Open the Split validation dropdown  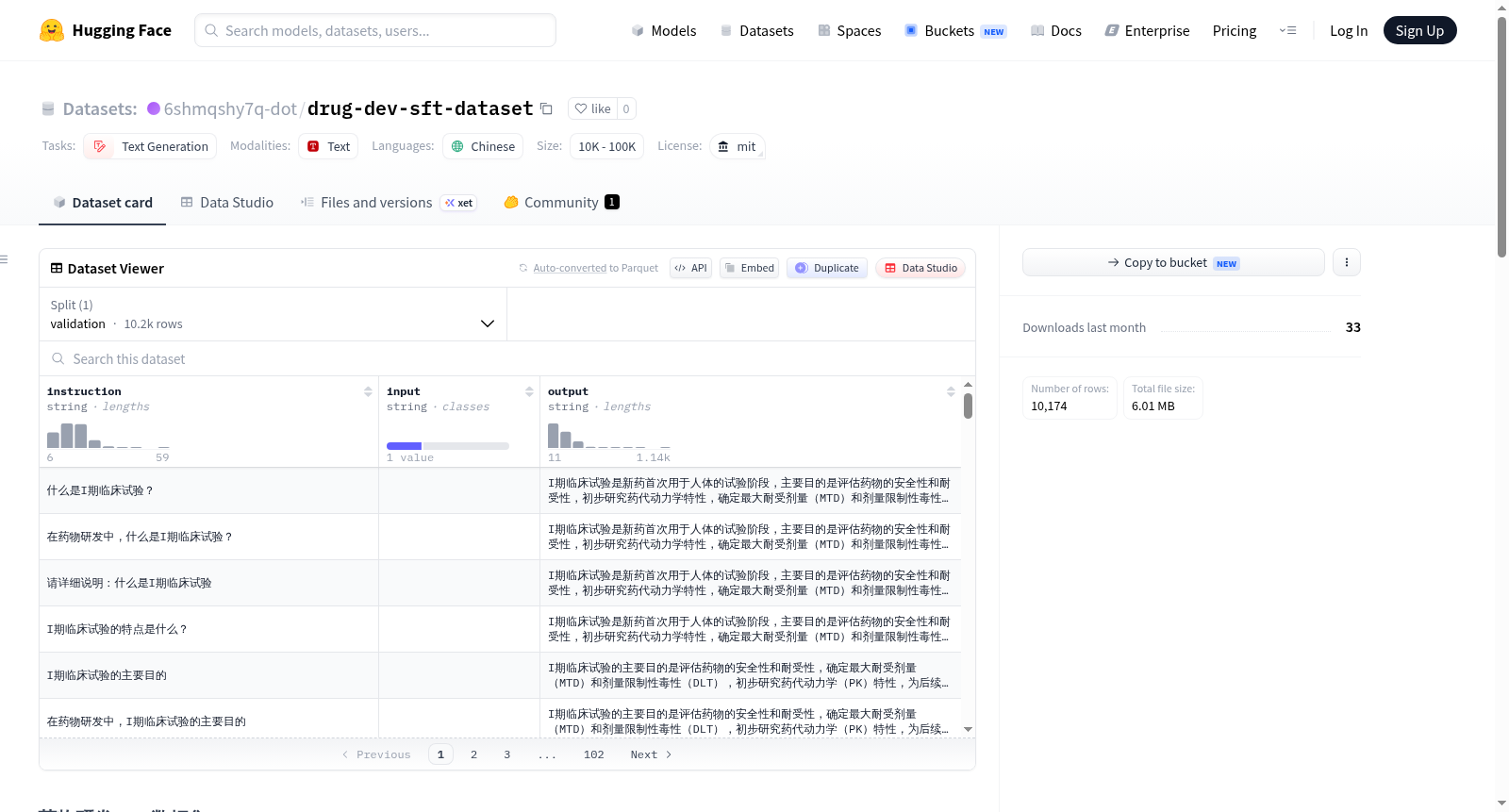273,314
